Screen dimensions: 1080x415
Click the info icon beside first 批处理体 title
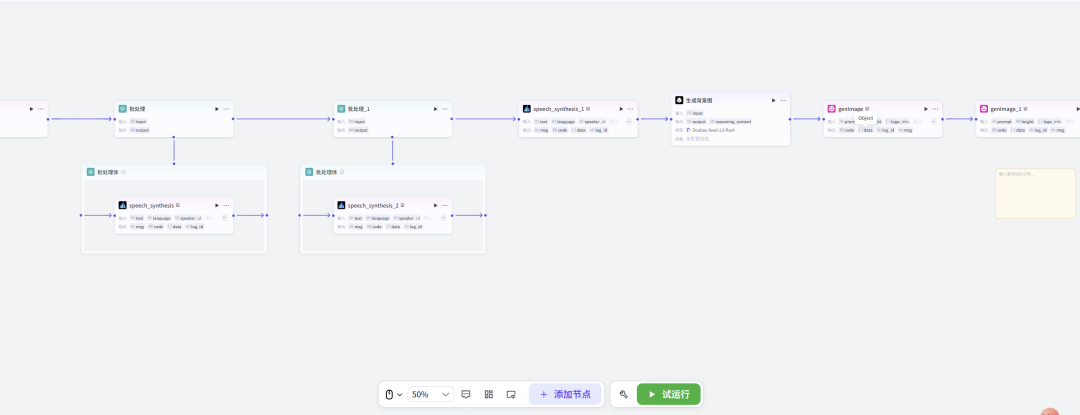124,172
